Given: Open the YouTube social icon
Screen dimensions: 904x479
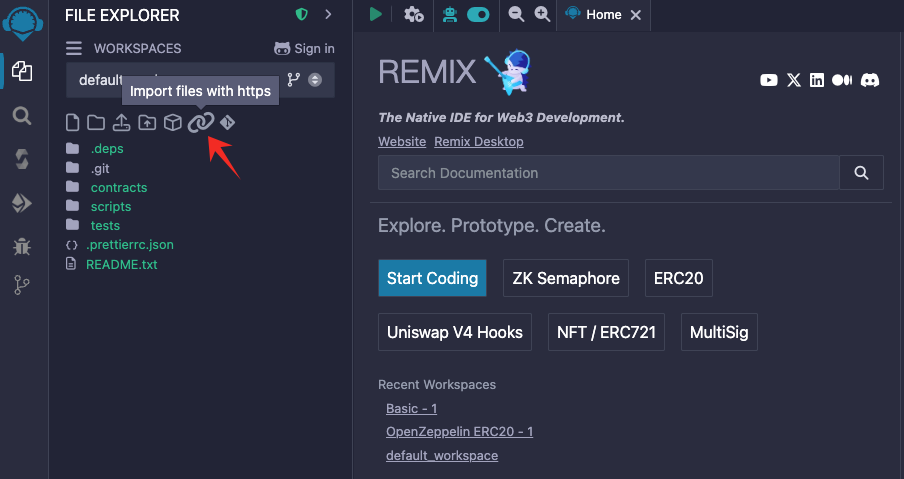Looking at the screenshot, I should pyautogui.click(x=769, y=80).
